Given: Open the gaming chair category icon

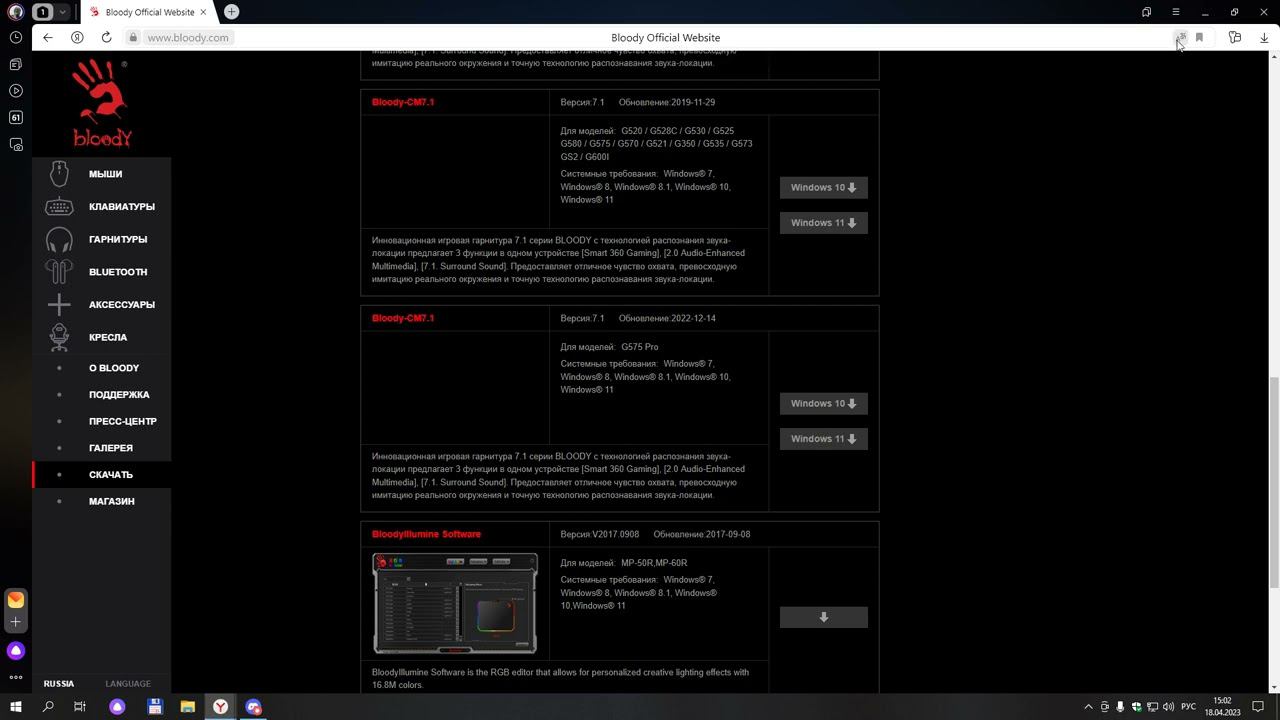Looking at the screenshot, I should (59, 337).
